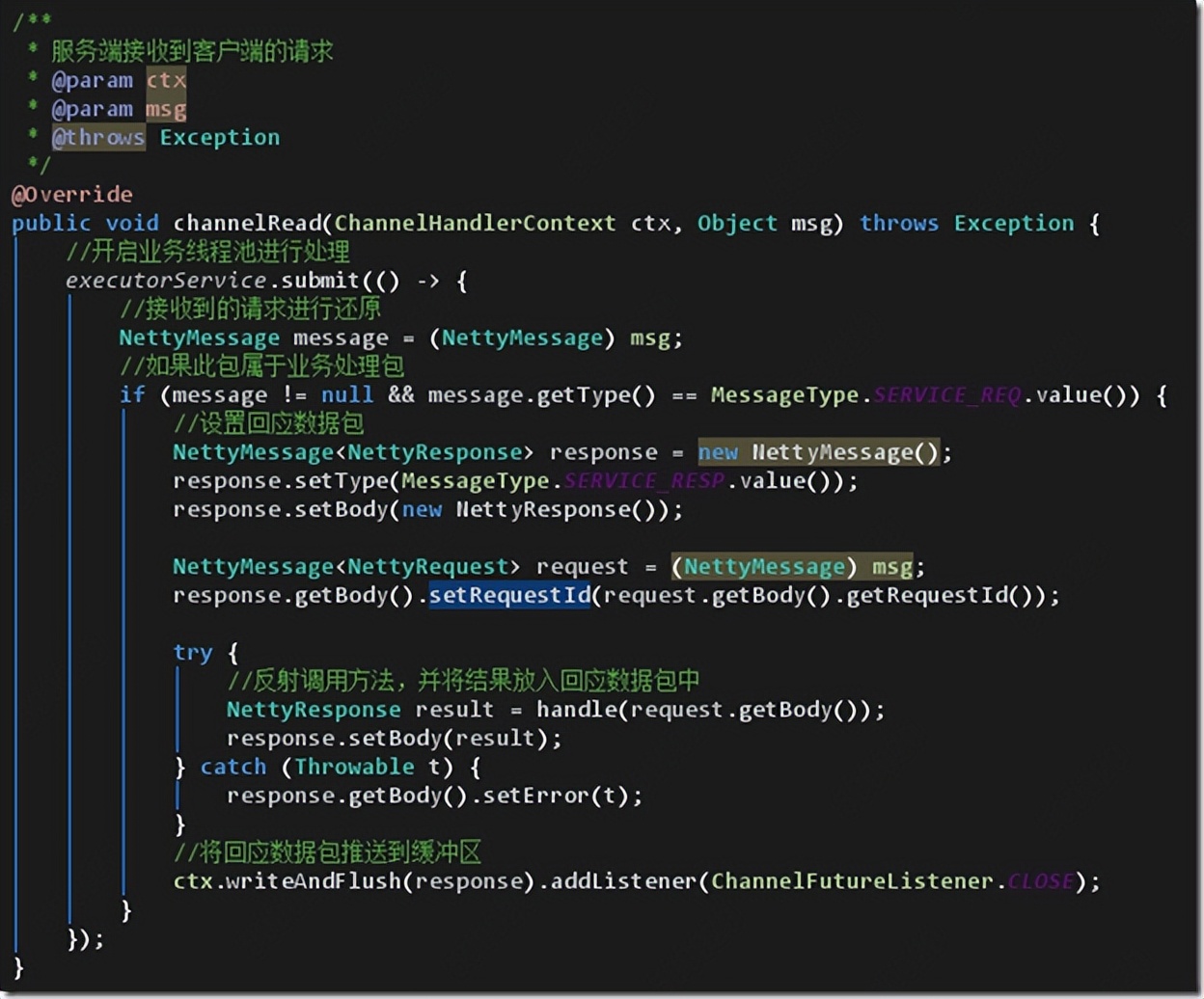
Task: Click the highlighted setRequestId method call
Action: click(508, 595)
